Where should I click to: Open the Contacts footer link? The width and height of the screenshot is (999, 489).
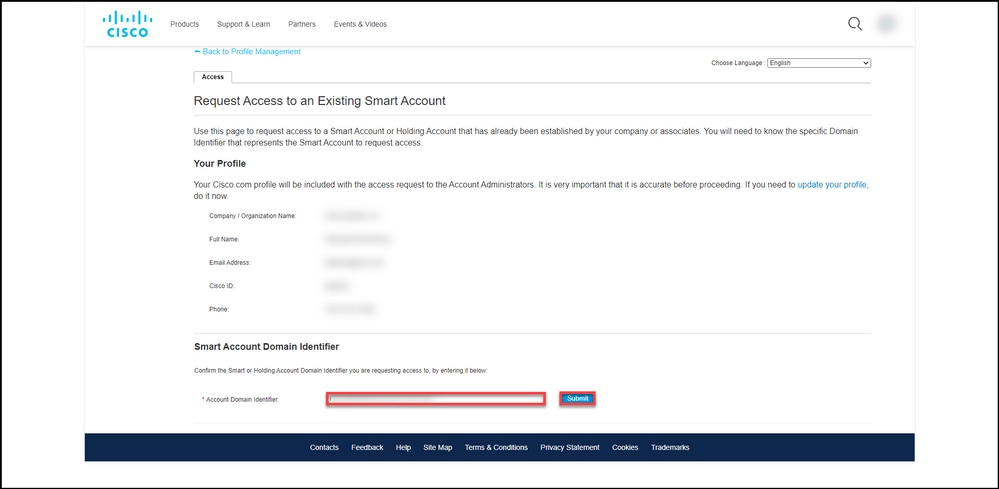coord(324,448)
